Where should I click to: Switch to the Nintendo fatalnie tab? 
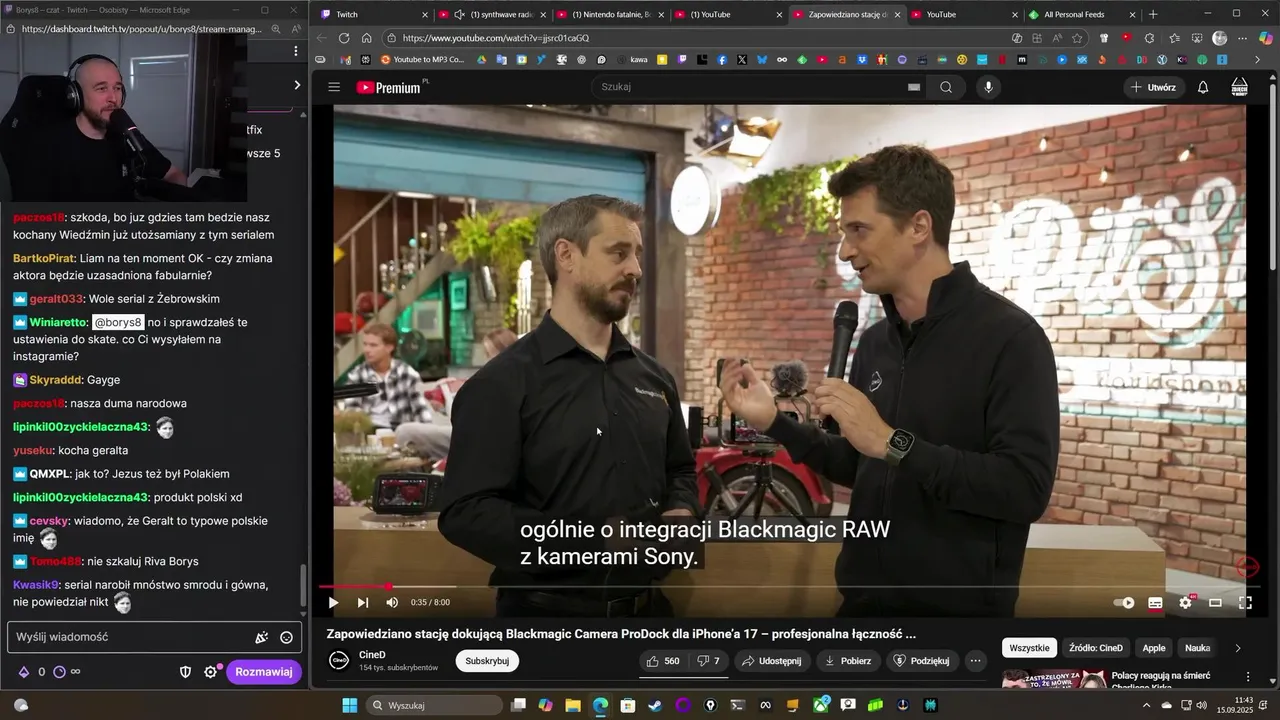610,14
